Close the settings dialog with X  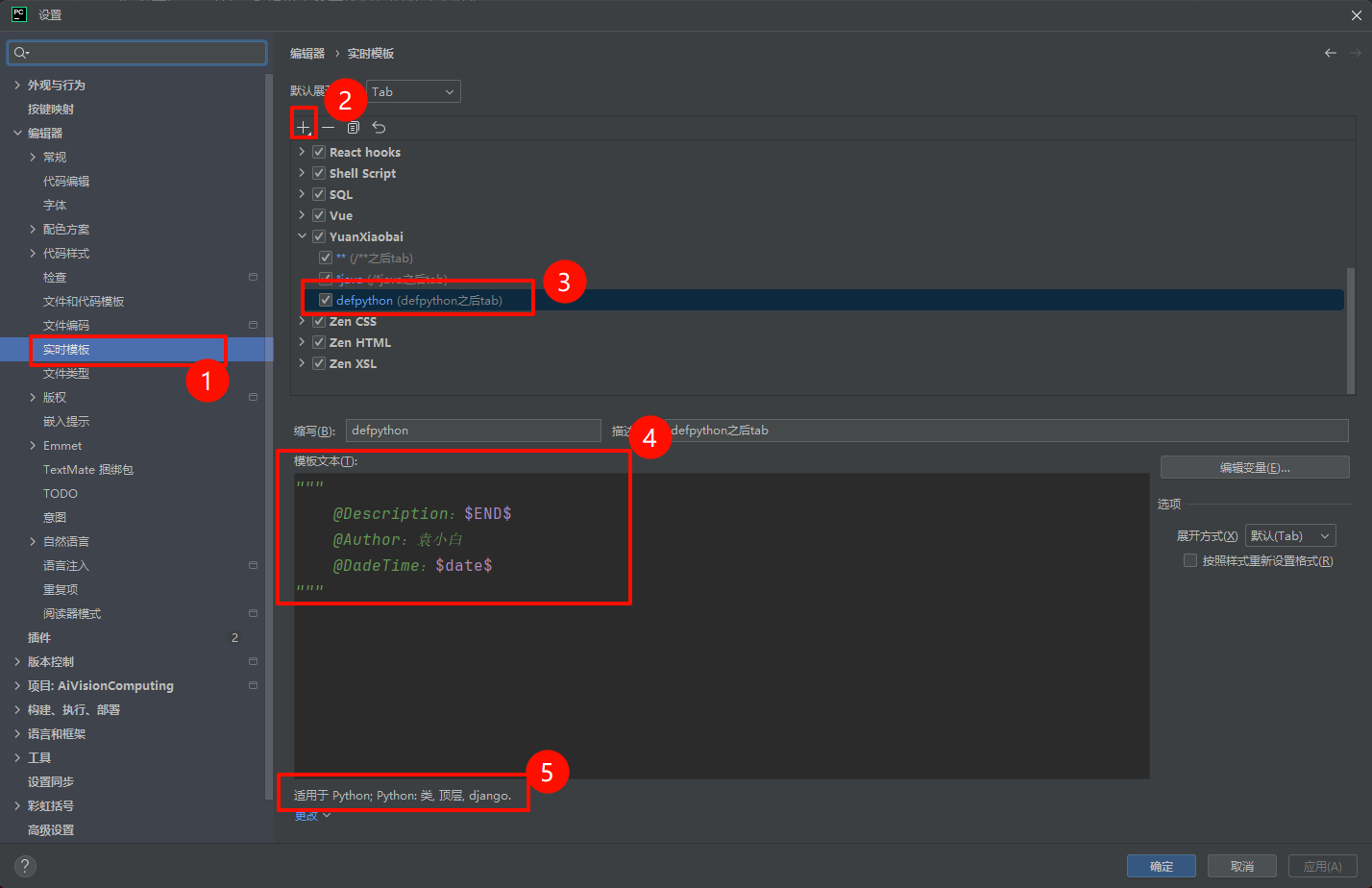coord(1357,14)
